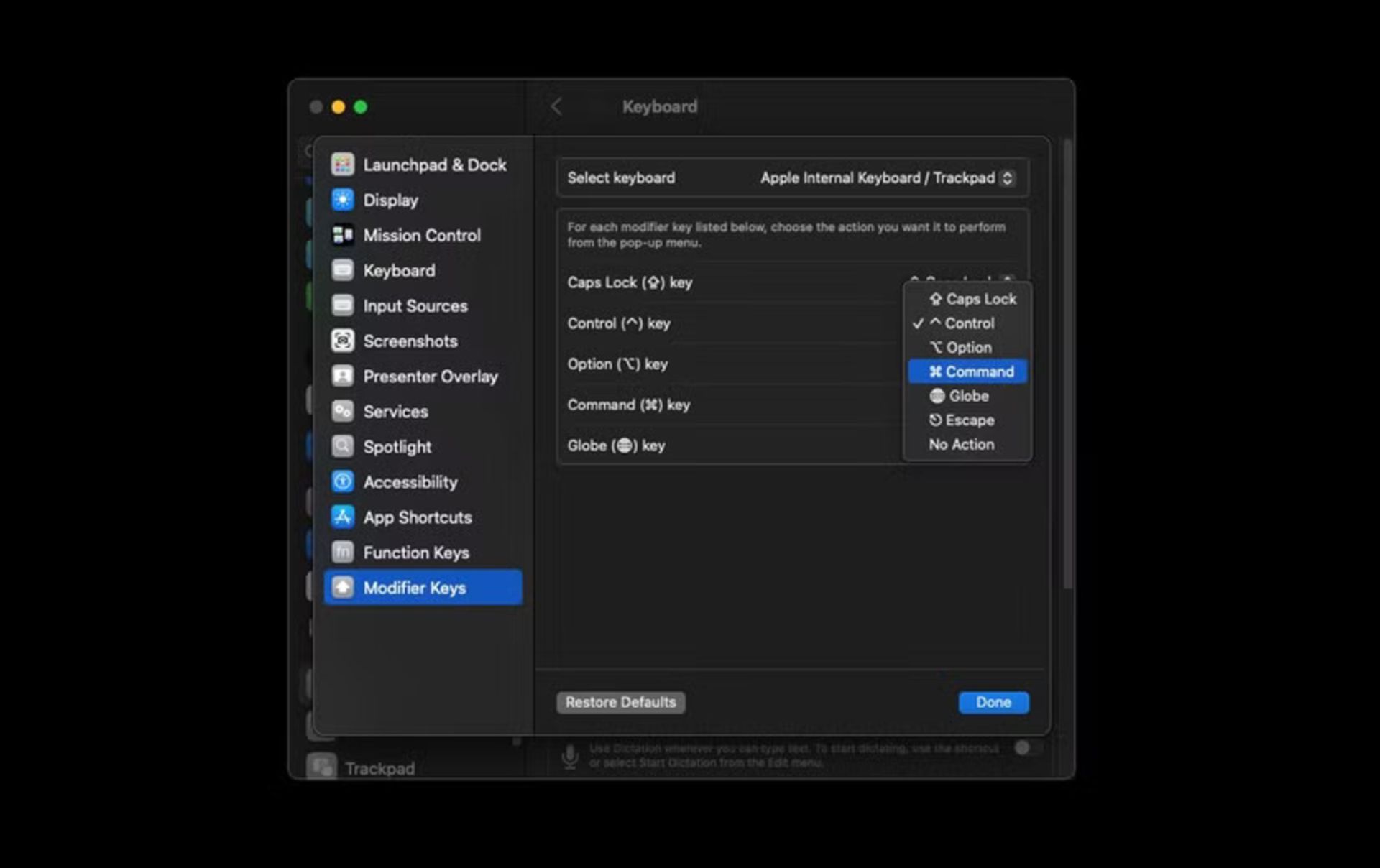Click the Display settings icon
The image size is (1380, 868).
(344, 199)
